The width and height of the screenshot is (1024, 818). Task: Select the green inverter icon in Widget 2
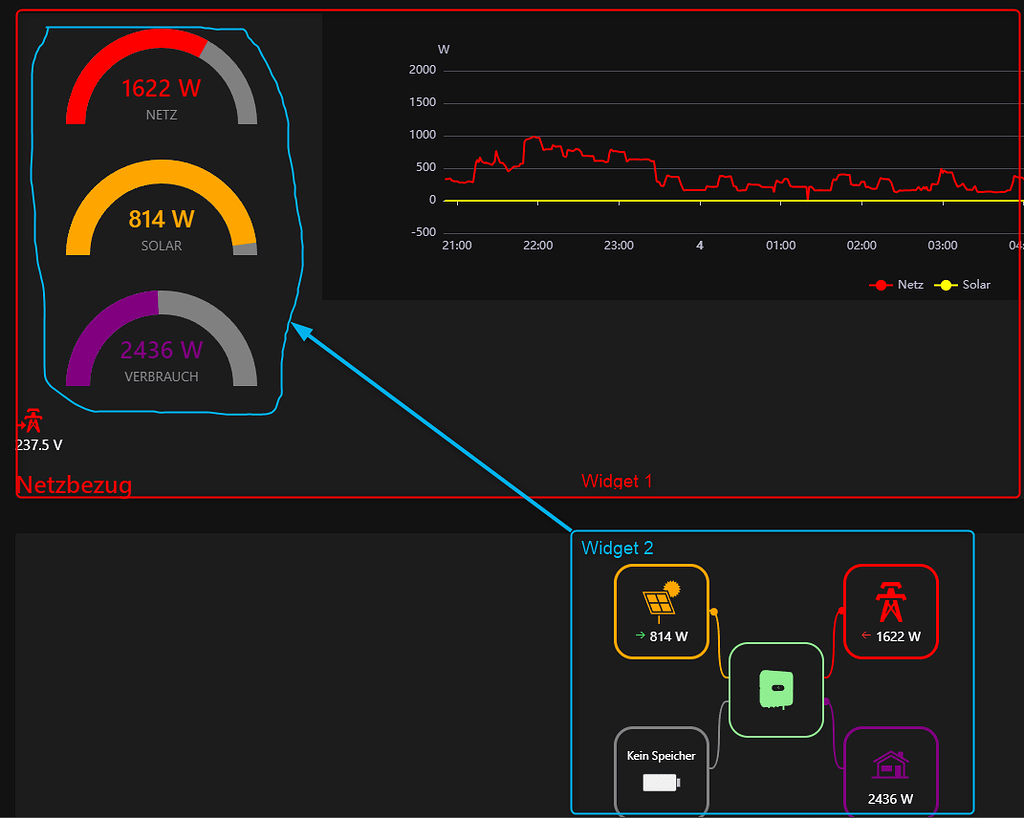coord(777,689)
